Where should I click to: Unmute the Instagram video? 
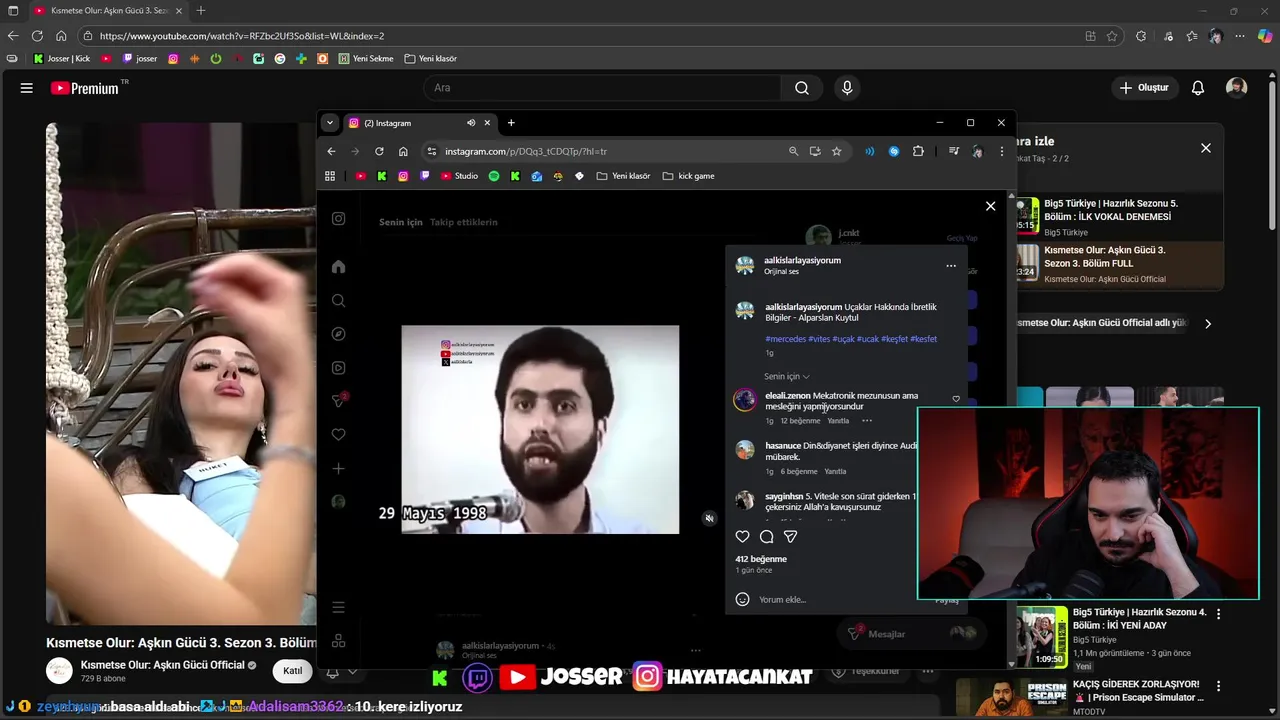709,518
